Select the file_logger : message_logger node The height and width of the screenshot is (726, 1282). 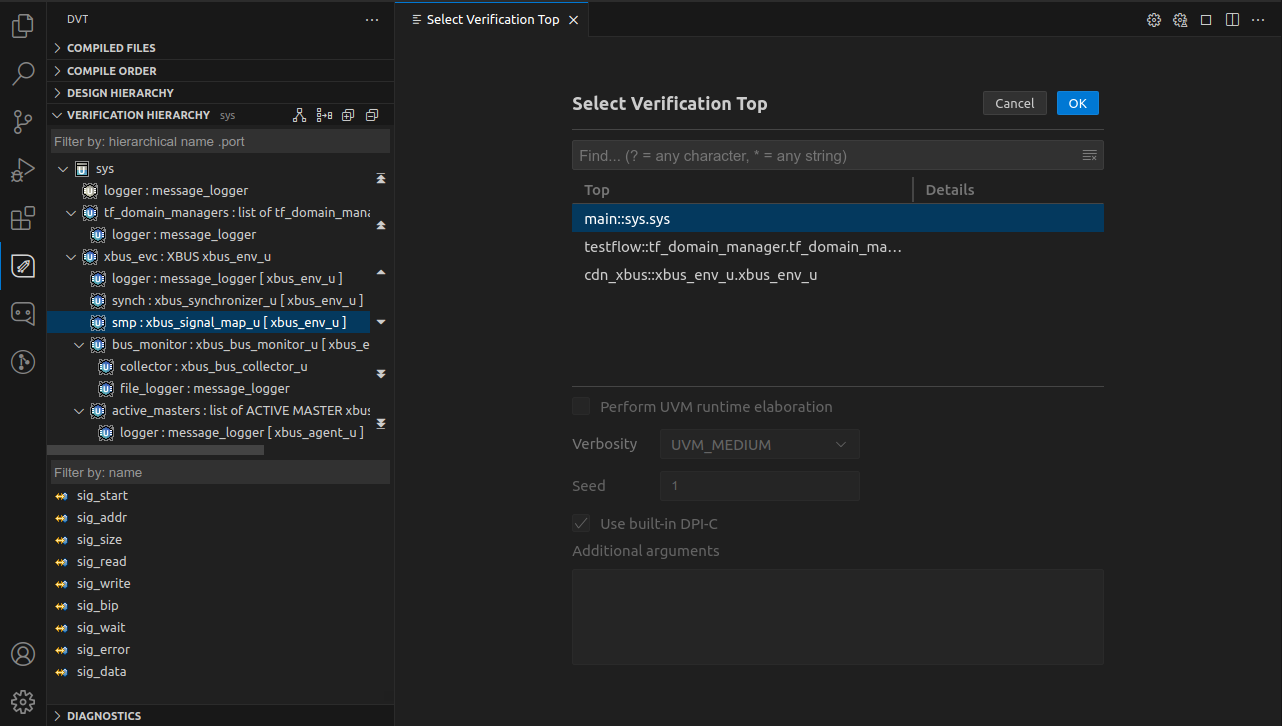pyautogui.click(x=204, y=388)
